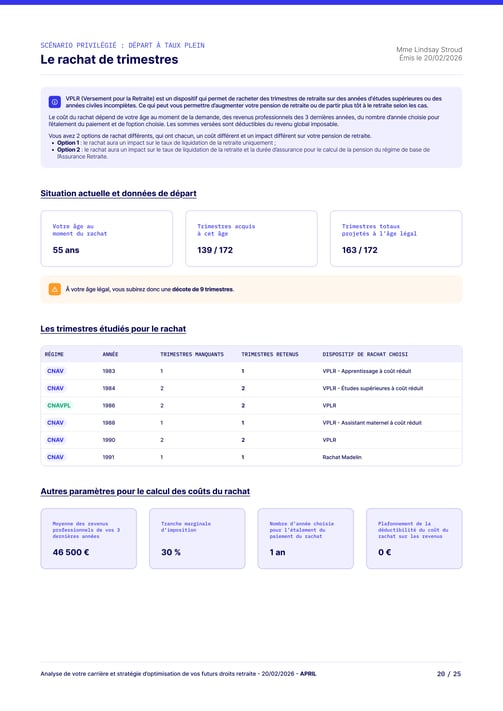Click the '0 €' plafonnement value
The height and width of the screenshot is (711, 503).
click(x=385, y=552)
